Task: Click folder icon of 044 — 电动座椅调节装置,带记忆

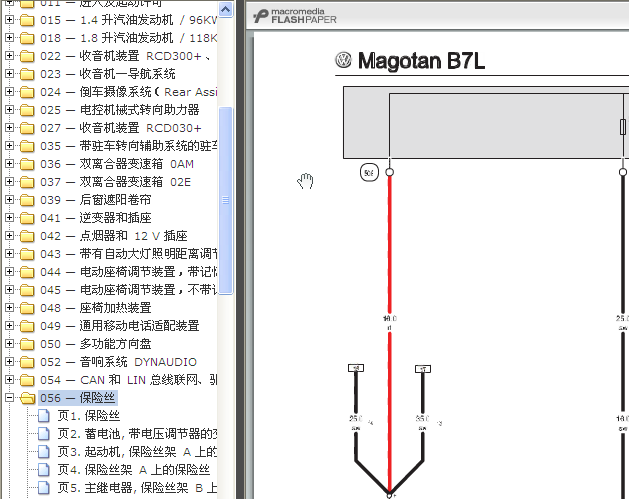Action: (27, 272)
